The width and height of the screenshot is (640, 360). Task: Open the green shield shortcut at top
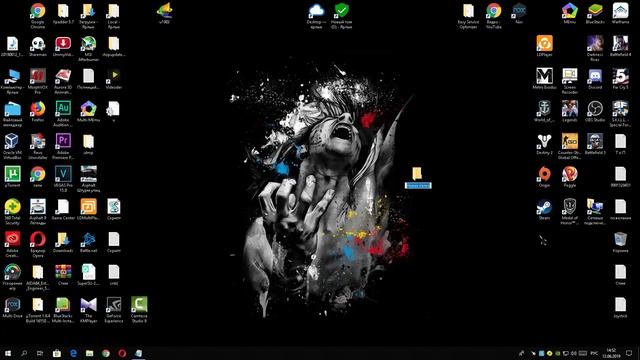(342, 16)
